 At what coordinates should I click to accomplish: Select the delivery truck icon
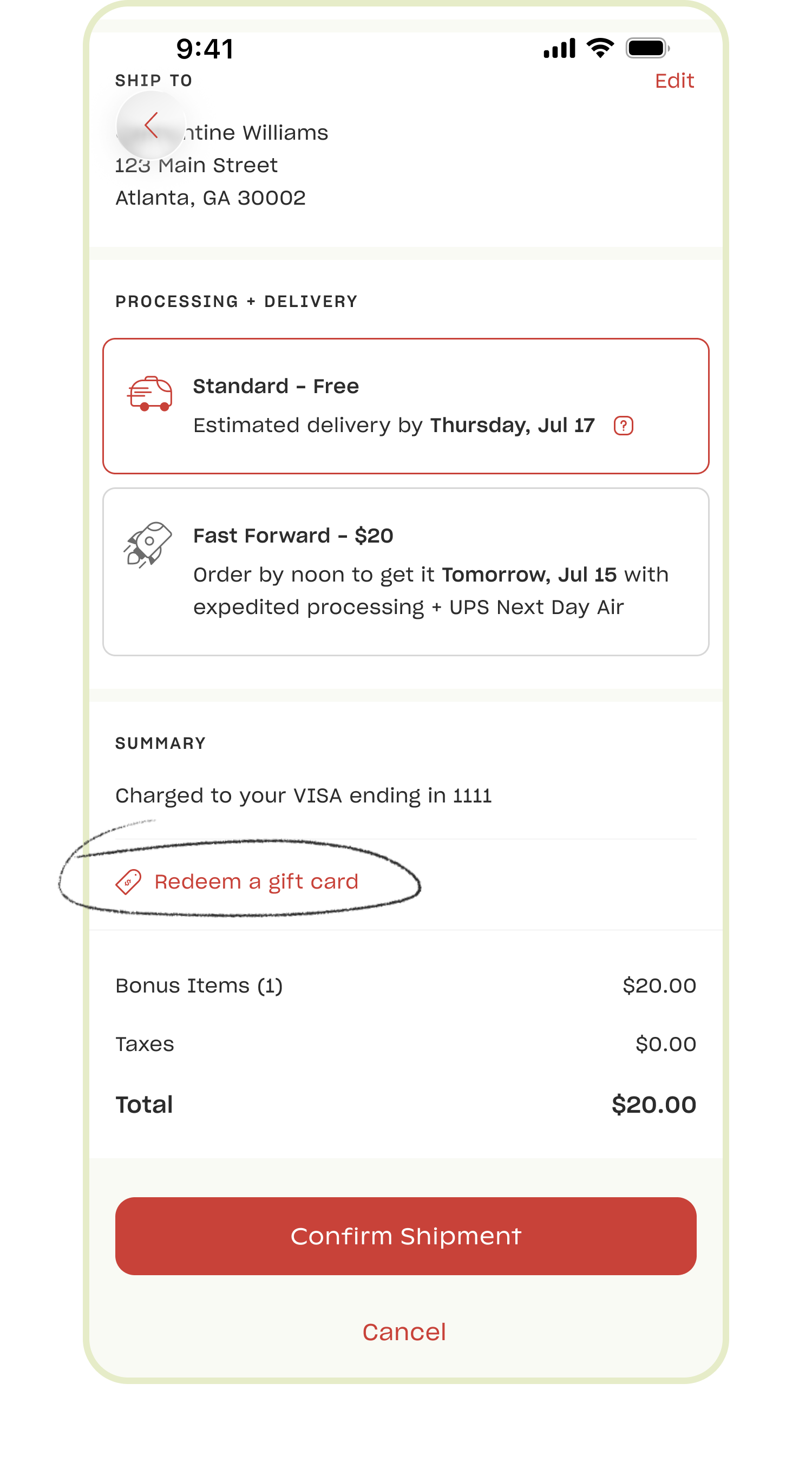[x=149, y=392]
